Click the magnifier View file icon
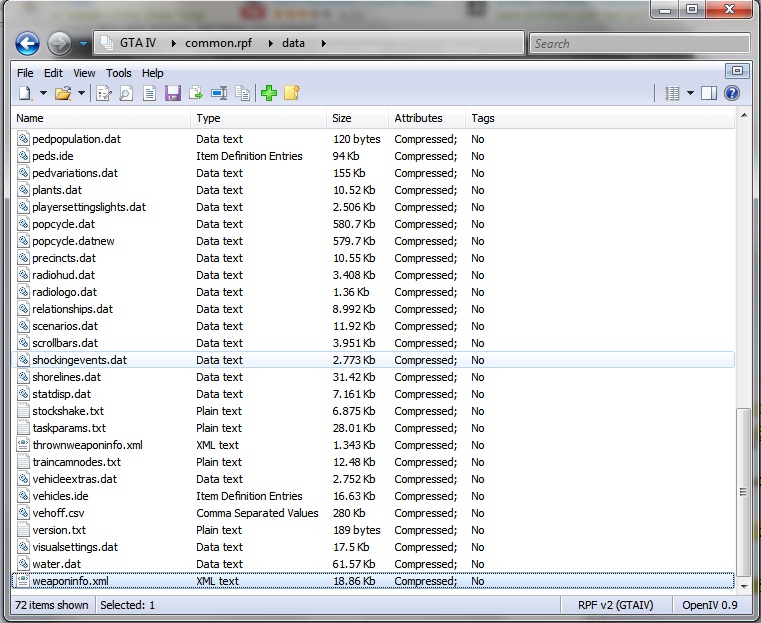Image resolution: width=761 pixels, height=623 pixels. [x=126, y=93]
